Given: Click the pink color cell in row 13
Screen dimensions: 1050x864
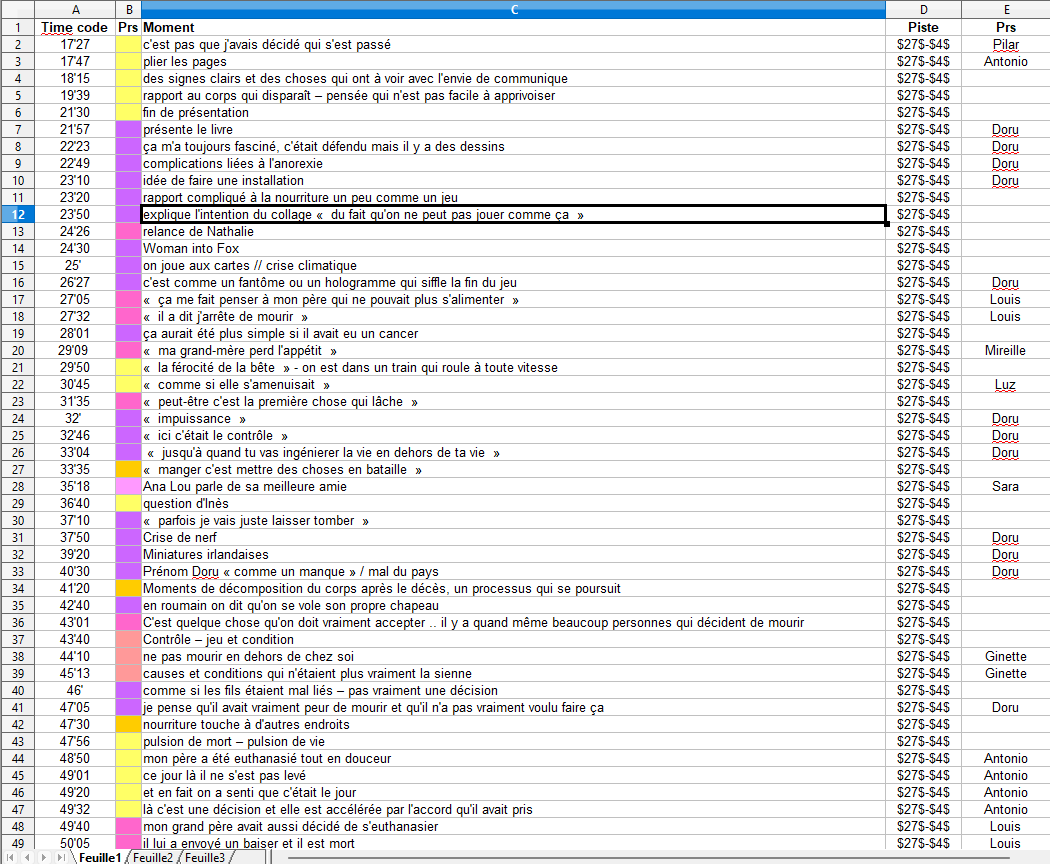Looking at the screenshot, I should point(128,231).
